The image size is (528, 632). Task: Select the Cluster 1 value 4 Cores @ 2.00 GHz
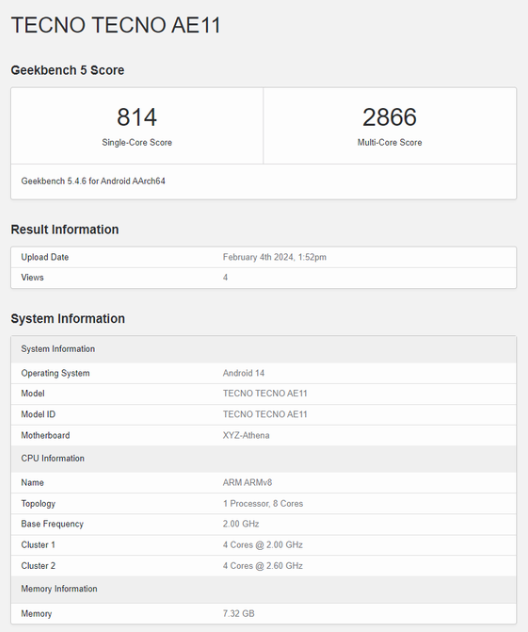(x=262, y=545)
